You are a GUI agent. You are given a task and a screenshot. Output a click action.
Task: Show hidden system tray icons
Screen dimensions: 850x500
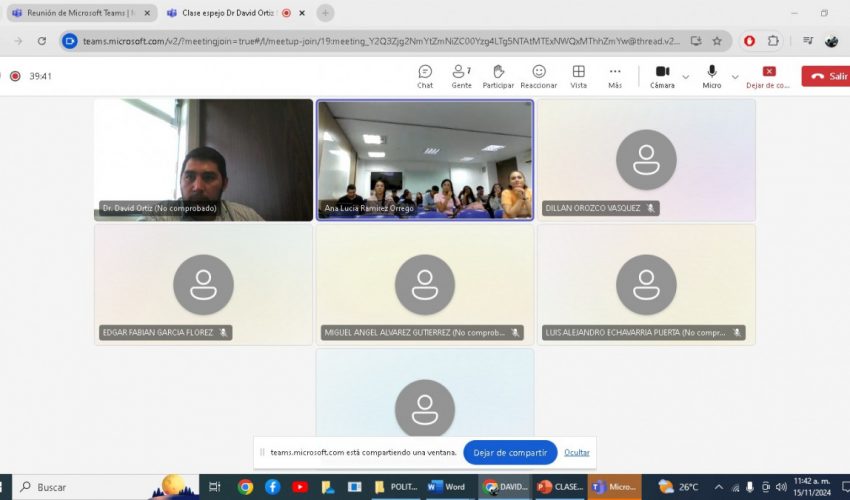(x=718, y=487)
